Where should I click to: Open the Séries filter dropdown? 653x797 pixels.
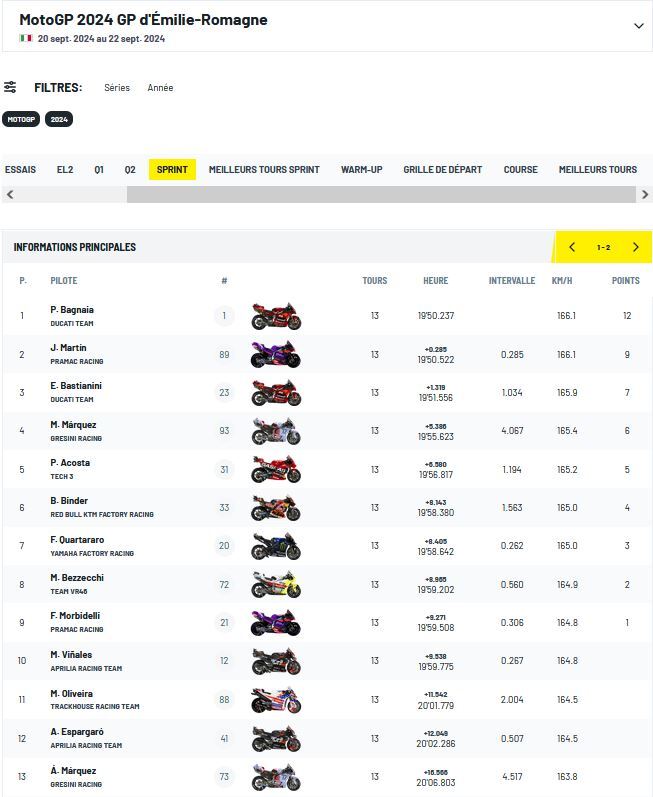(117, 88)
